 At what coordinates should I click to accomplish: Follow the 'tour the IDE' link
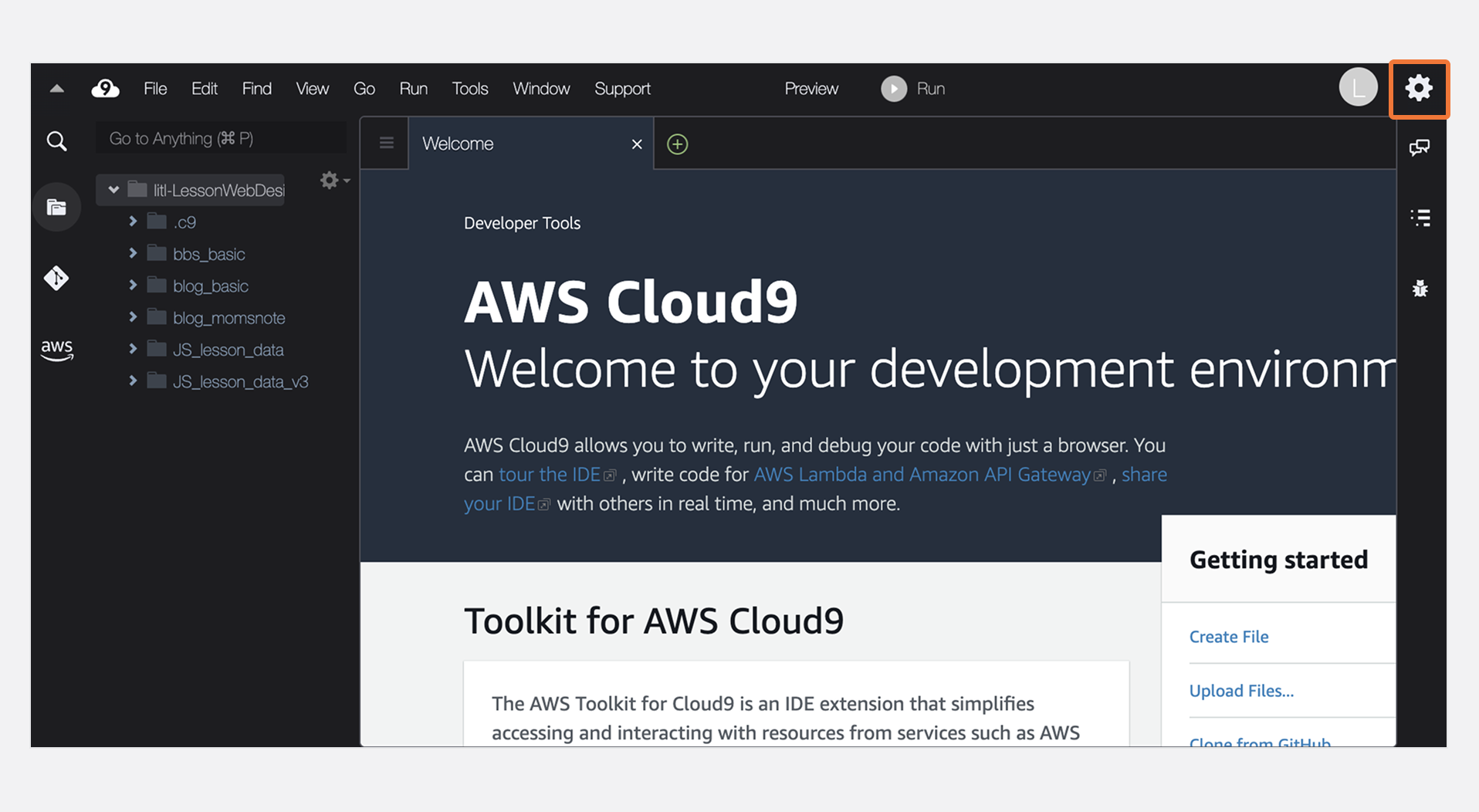(550, 474)
